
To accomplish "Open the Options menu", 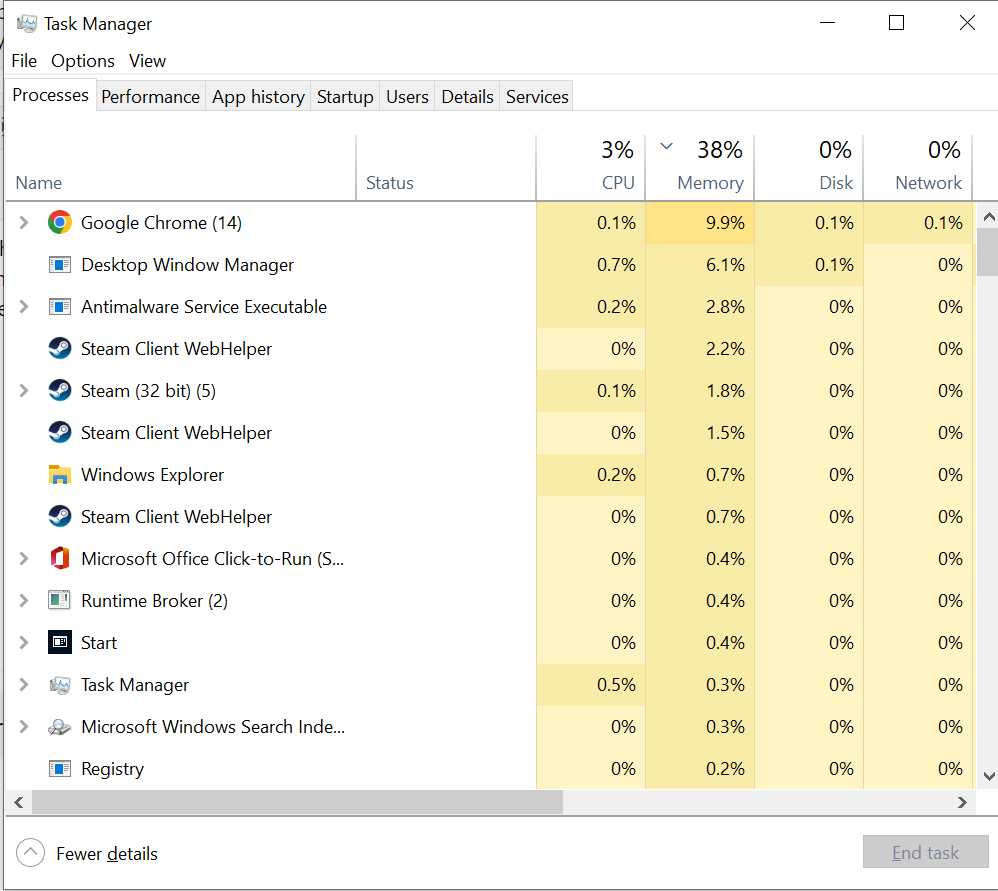I will pos(83,61).
